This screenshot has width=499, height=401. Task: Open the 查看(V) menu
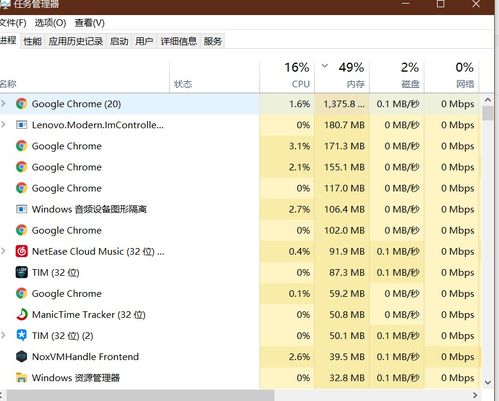89,23
